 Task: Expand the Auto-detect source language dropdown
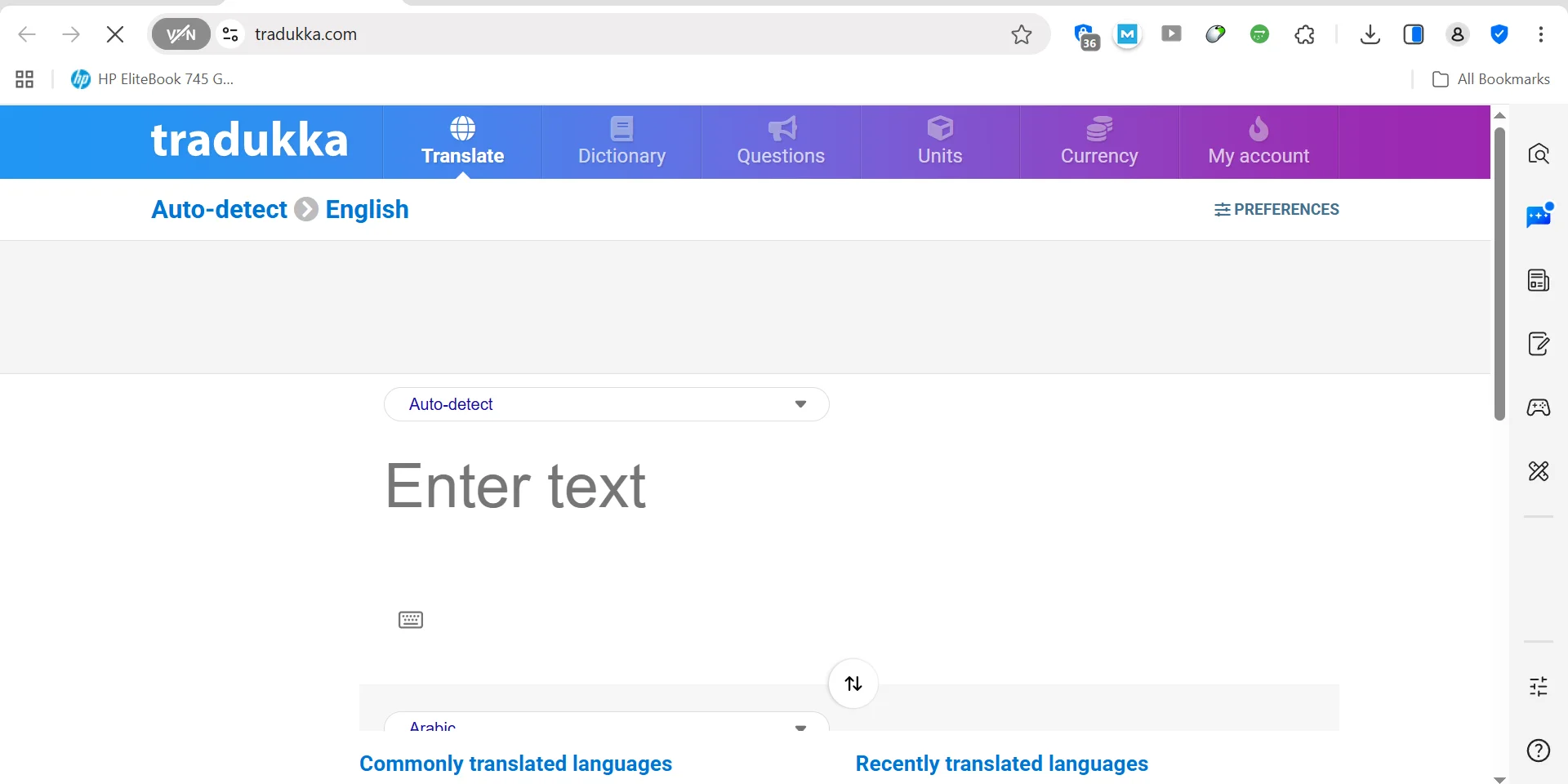coord(606,404)
